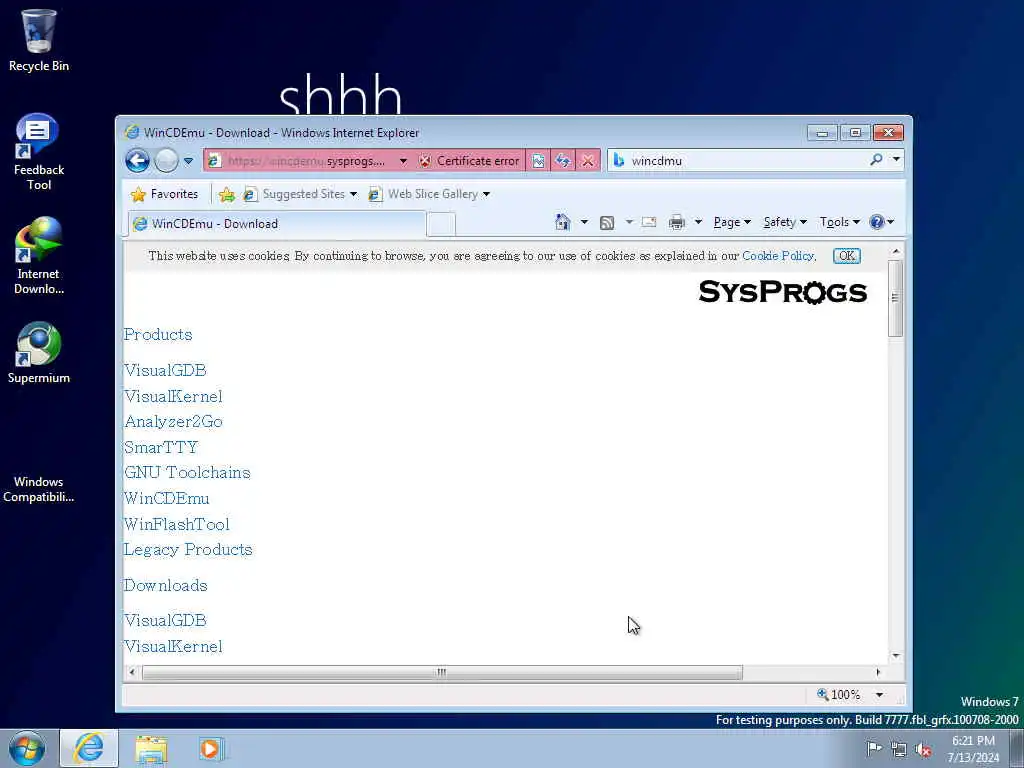Go back with the blue Back arrow
The width and height of the screenshot is (1024, 768).
137,161
